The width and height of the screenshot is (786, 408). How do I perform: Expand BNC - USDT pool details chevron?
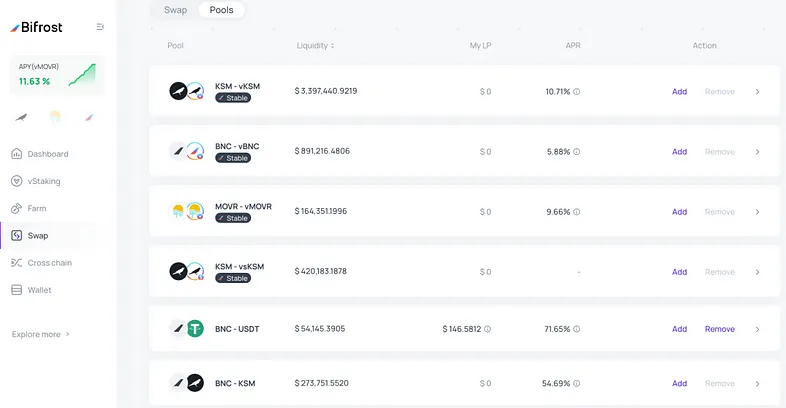[x=757, y=329]
